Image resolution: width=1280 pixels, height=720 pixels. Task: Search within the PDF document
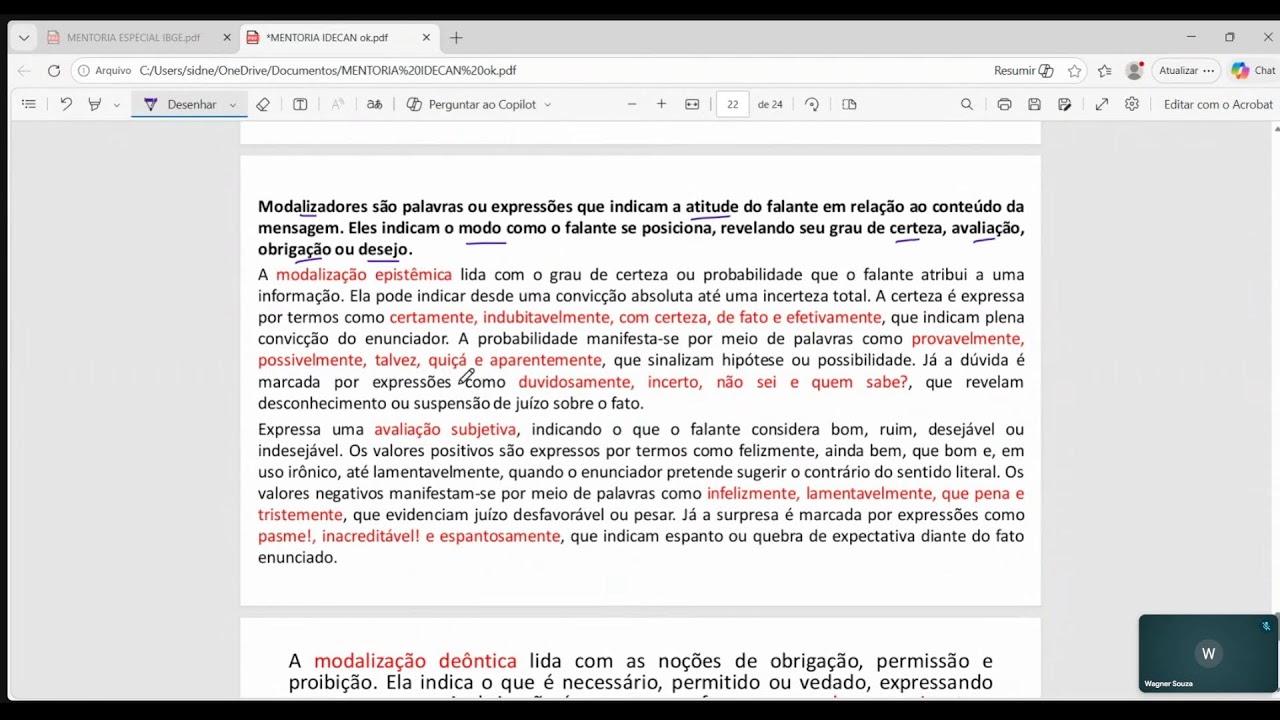click(x=967, y=104)
